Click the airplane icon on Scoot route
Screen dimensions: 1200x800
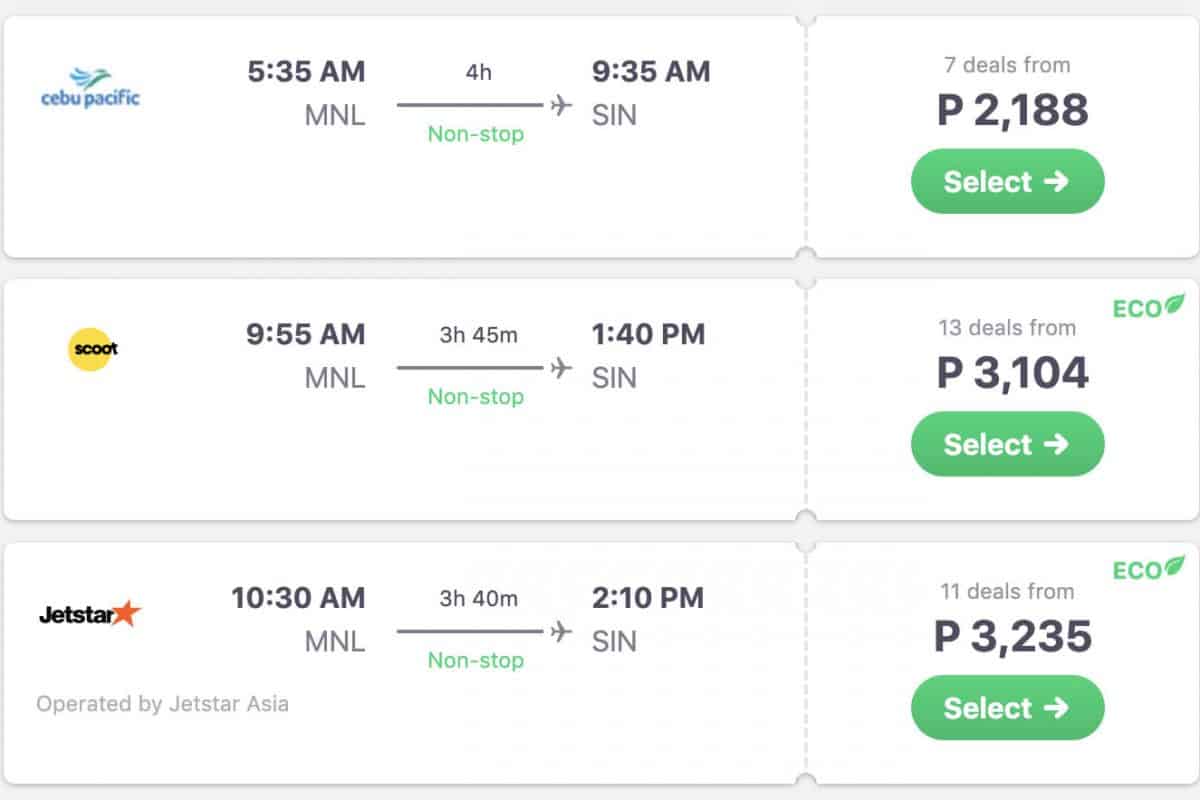pos(561,368)
